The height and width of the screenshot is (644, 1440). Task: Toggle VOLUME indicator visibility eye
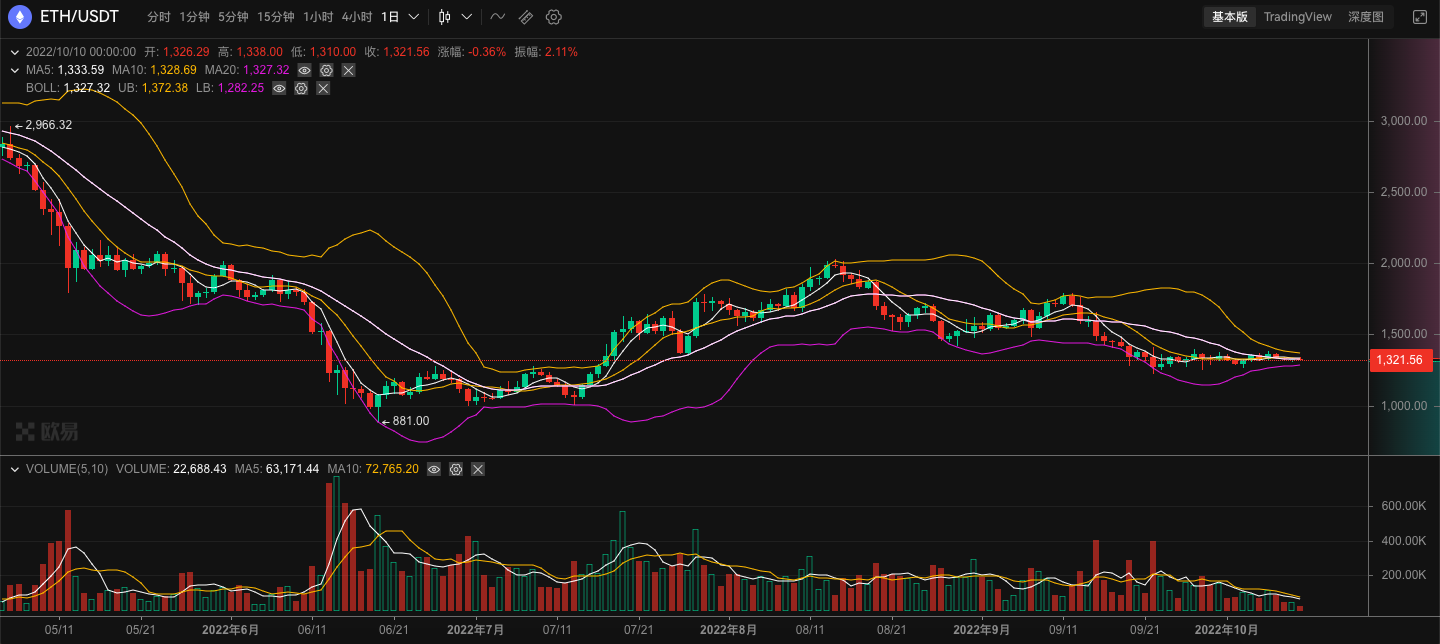pyautogui.click(x=434, y=469)
